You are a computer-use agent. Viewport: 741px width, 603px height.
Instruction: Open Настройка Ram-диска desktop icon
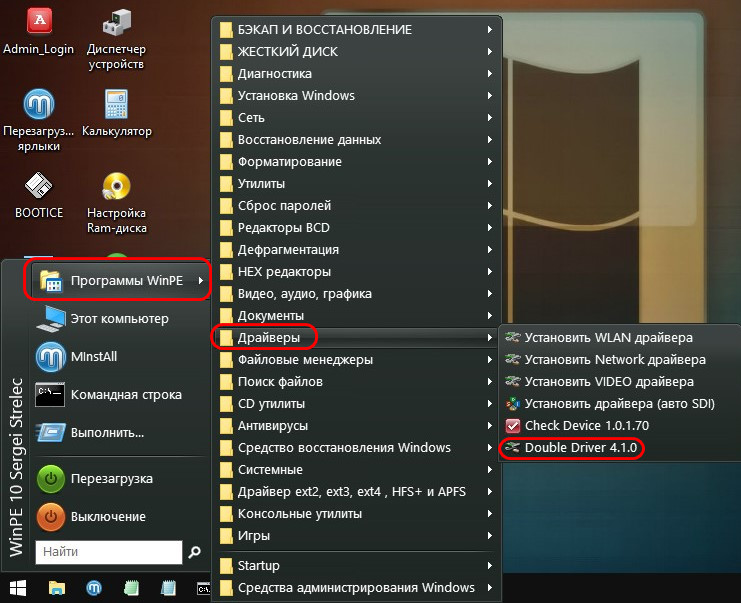117,202
